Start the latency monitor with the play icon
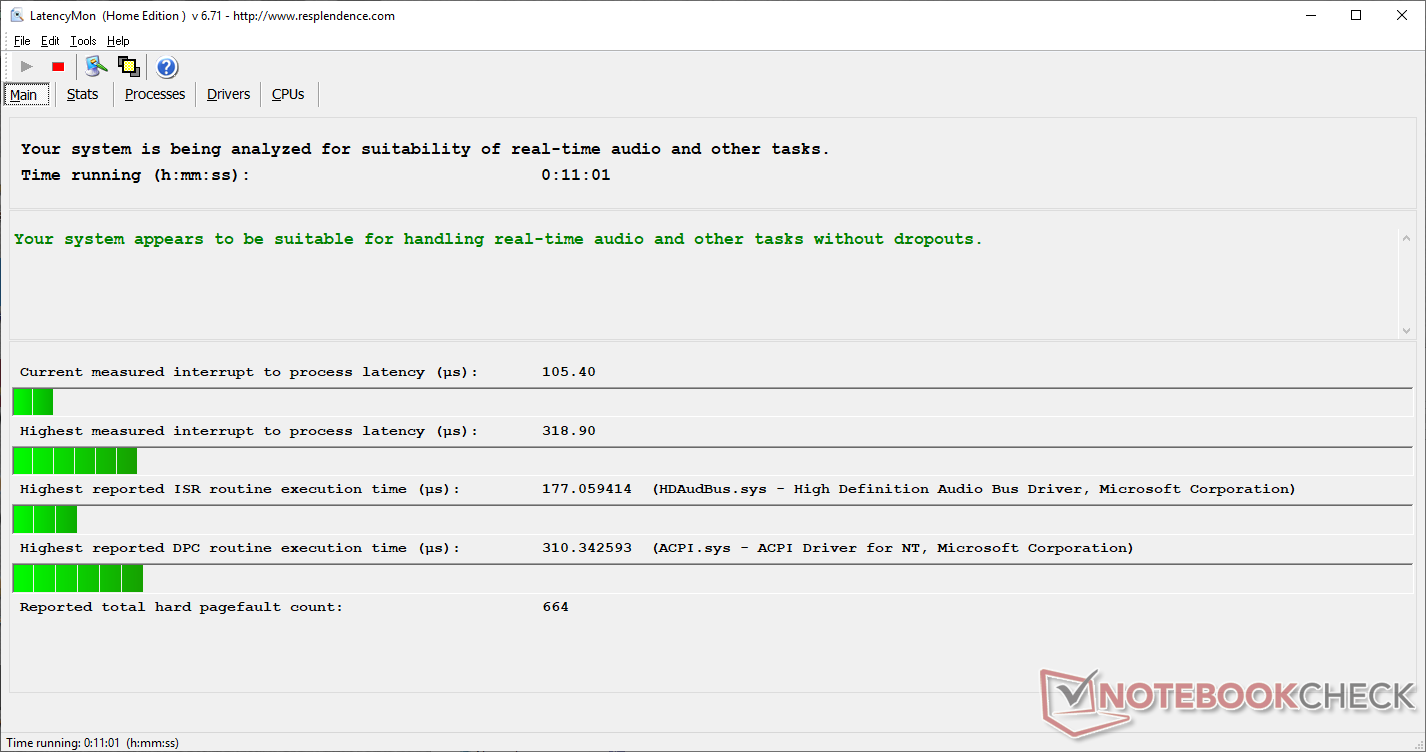The image size is (1426, 752). coord(27,67)
